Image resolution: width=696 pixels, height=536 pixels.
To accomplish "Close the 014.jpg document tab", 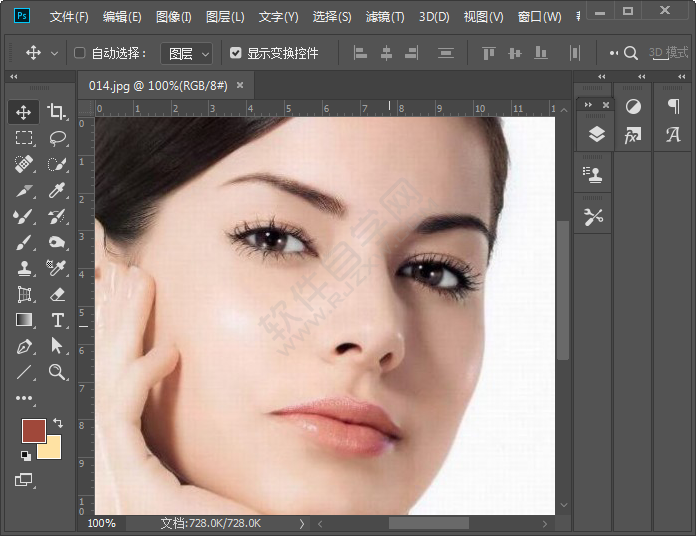I will (240, 86).
